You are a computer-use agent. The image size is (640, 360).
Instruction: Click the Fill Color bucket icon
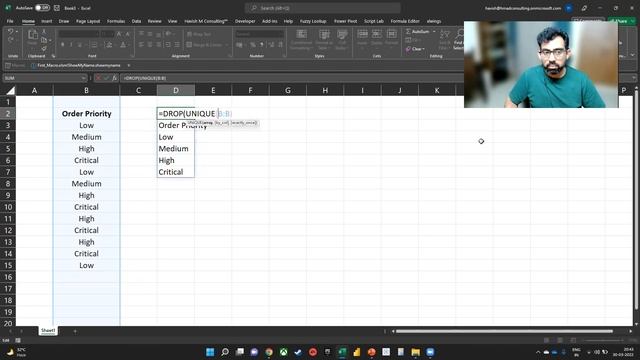point(109,44)
